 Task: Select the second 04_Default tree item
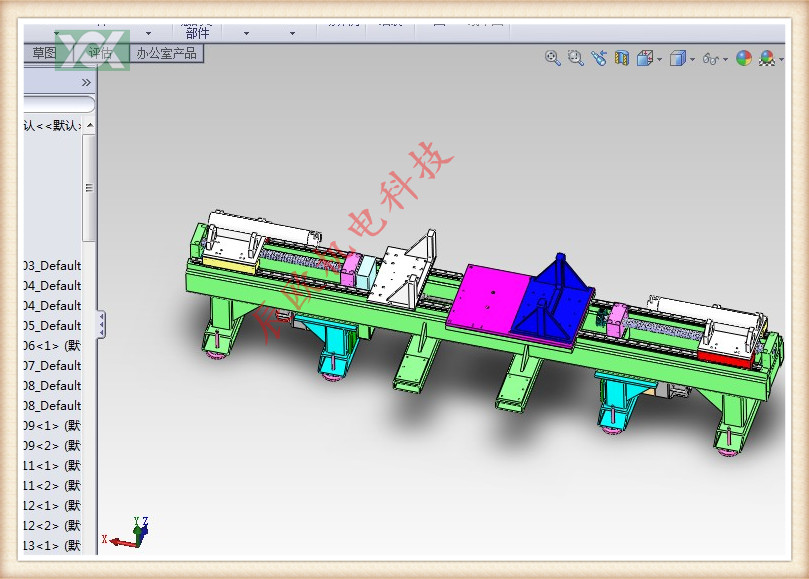point(53,306)
